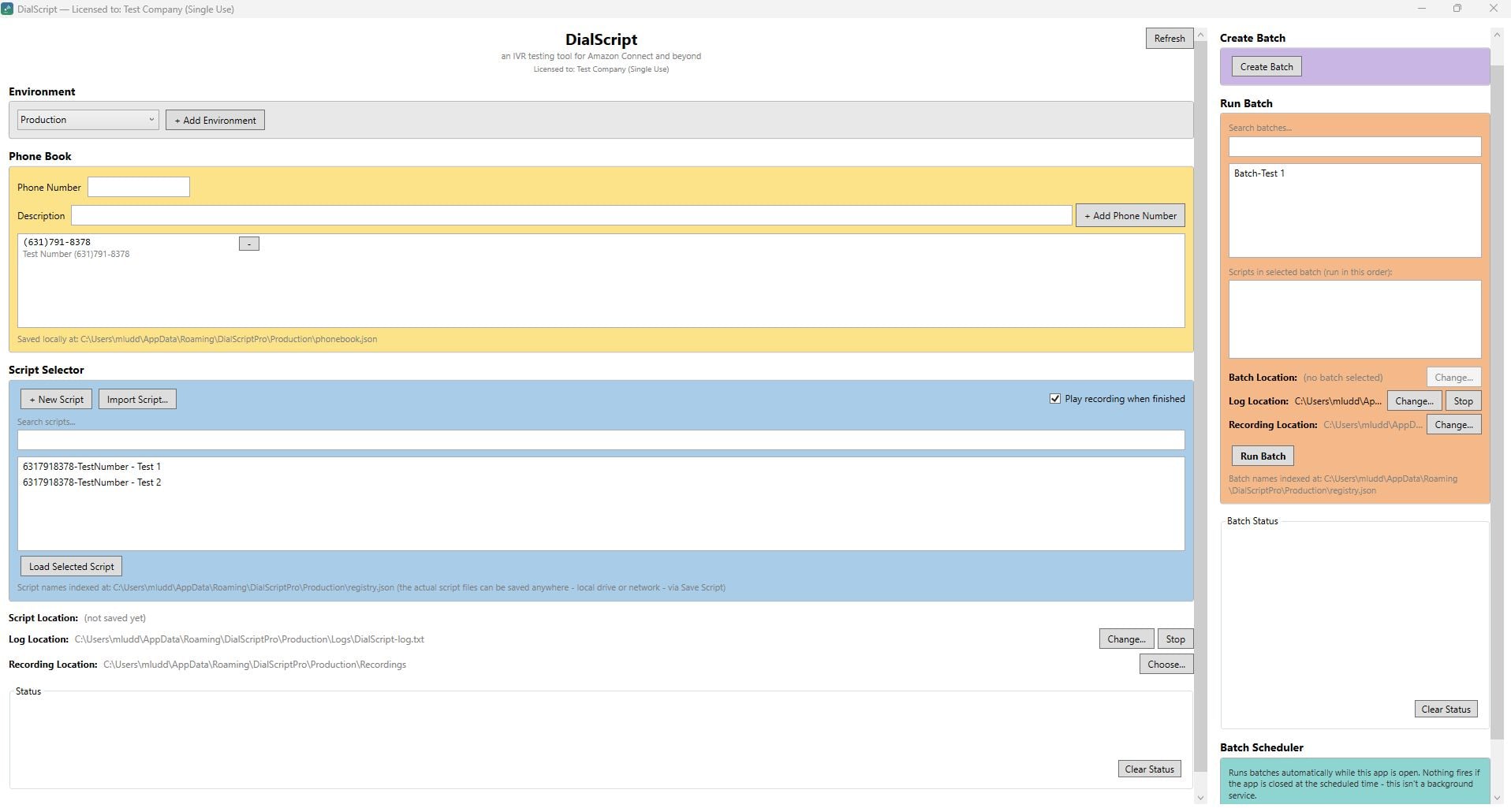Click the Recordings folder path text
Screen dimensions: 1511x812
255,665
